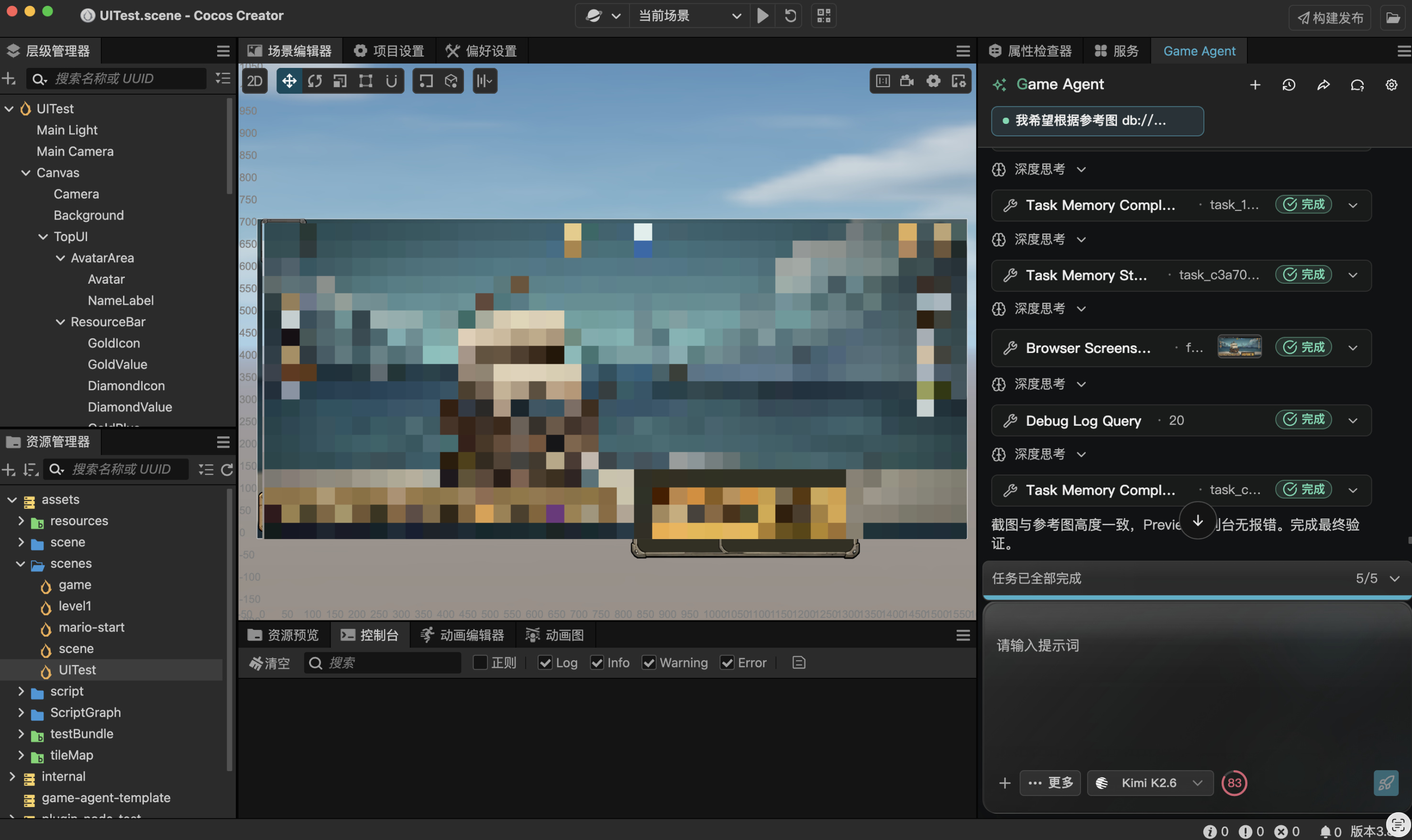Switch to 资源预览 tab

click(x=284, y=635)
